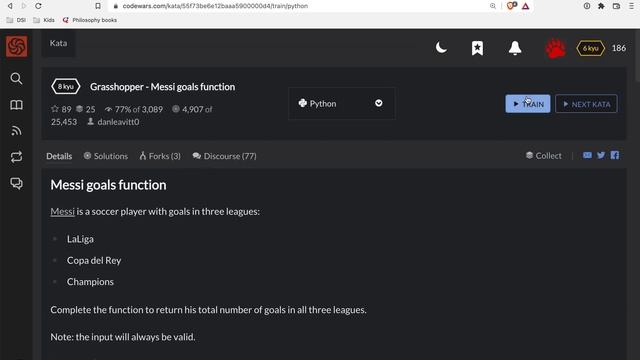640x360 pixels.
Task: Share kata via email icon
Action: pos(587,155)
